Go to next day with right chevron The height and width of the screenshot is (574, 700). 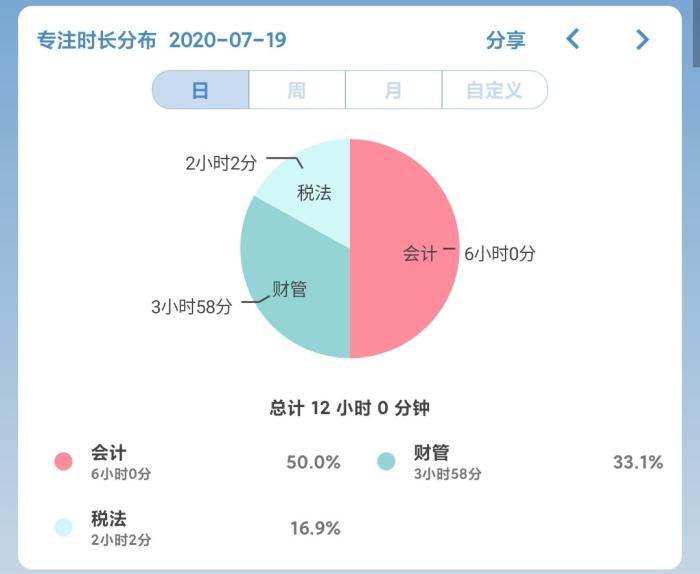click(x=642, y=40)
